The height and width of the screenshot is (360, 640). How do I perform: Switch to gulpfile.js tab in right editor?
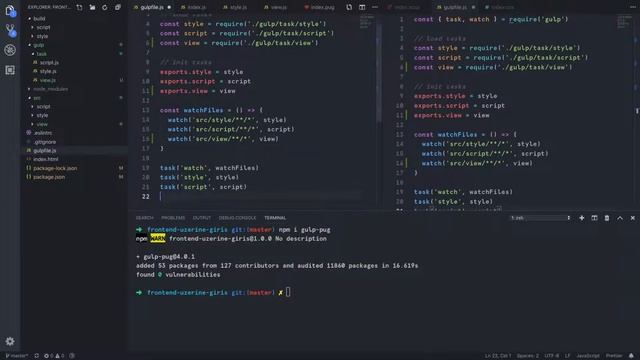coord(455,7)
